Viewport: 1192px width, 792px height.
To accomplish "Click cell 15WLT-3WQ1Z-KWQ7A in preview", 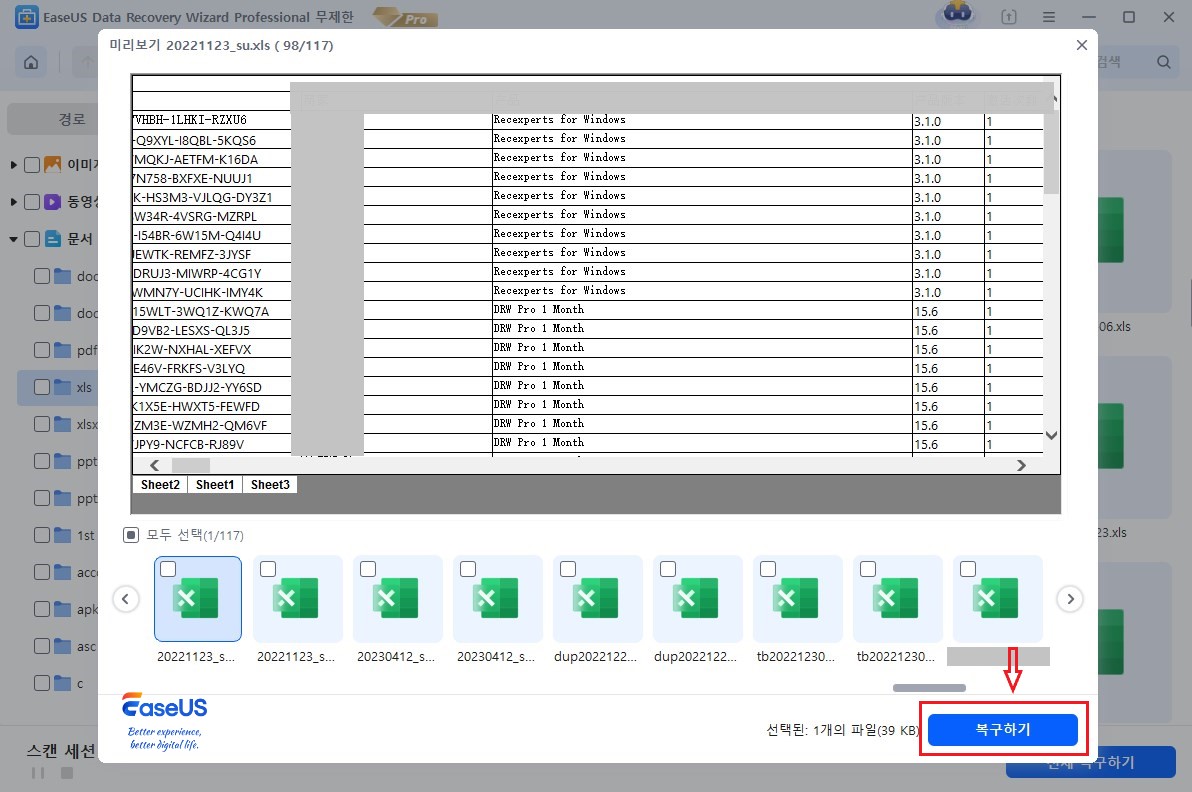I will click(211, 311).
